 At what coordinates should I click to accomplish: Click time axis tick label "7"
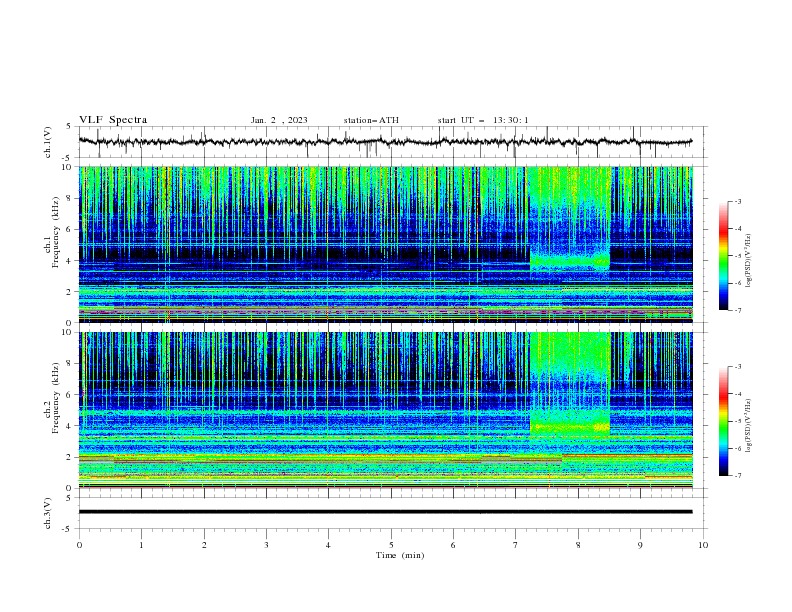point(516,545)
